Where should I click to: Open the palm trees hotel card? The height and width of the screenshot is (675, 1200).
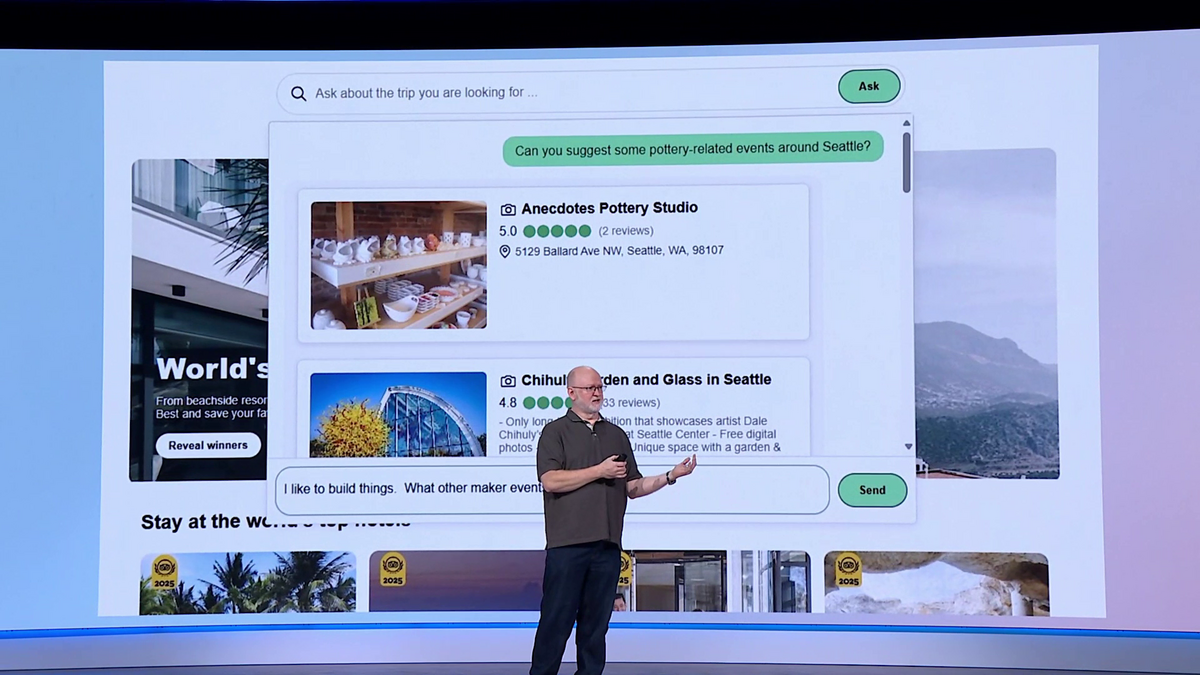[248, 582]
